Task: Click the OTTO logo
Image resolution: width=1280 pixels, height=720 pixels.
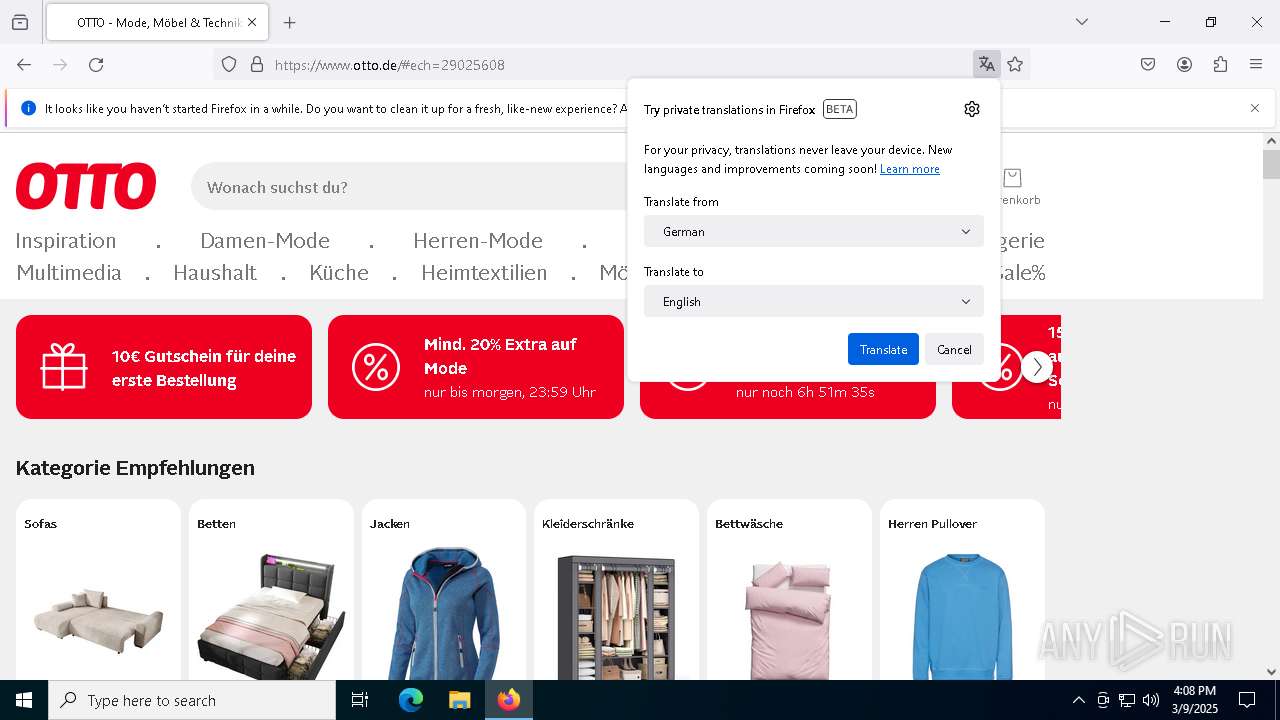Action: pos(86,187)
